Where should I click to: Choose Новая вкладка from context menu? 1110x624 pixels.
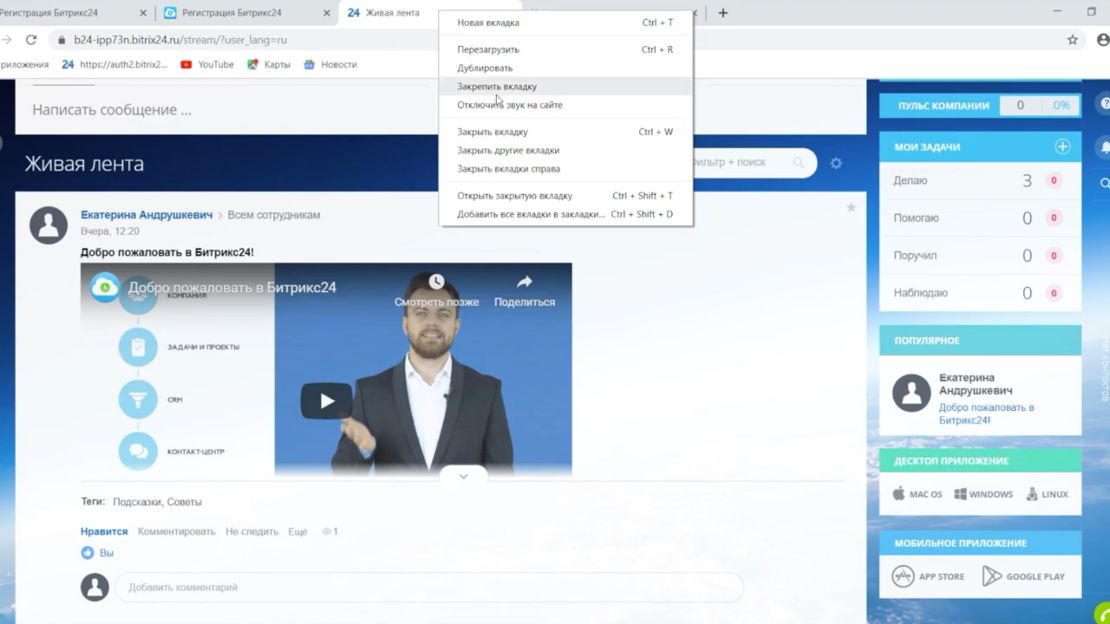click(x=566, y=23)
